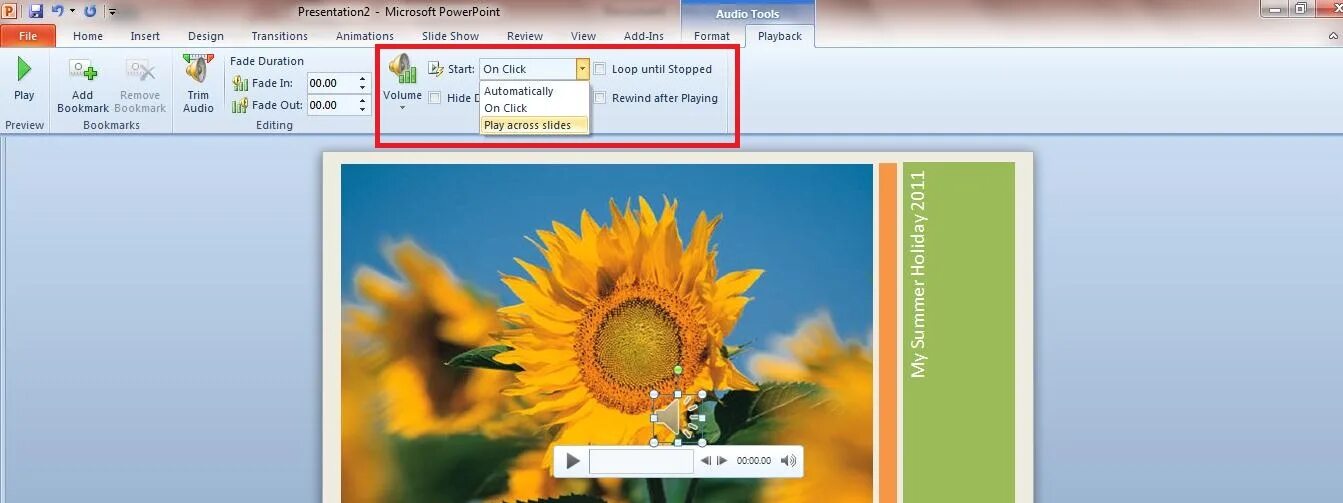1343x503 pixels.
Task: Restore down the PowerPoint window
Action: (1301, 9)
